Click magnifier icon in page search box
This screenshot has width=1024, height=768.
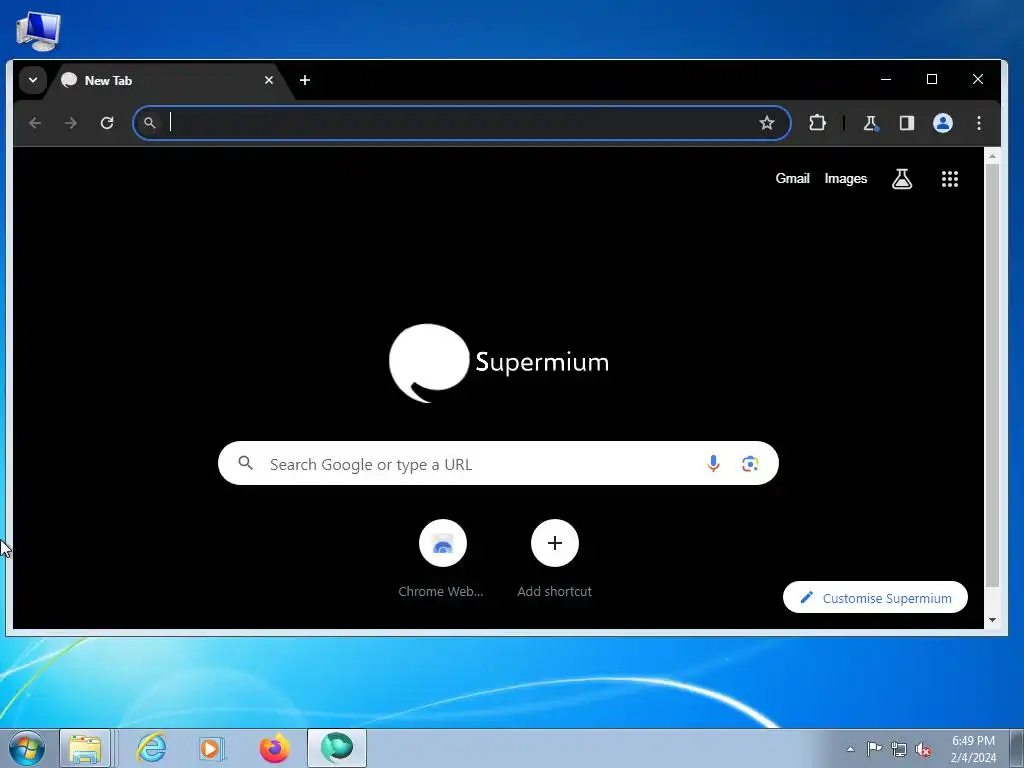[x=246, y=463]
